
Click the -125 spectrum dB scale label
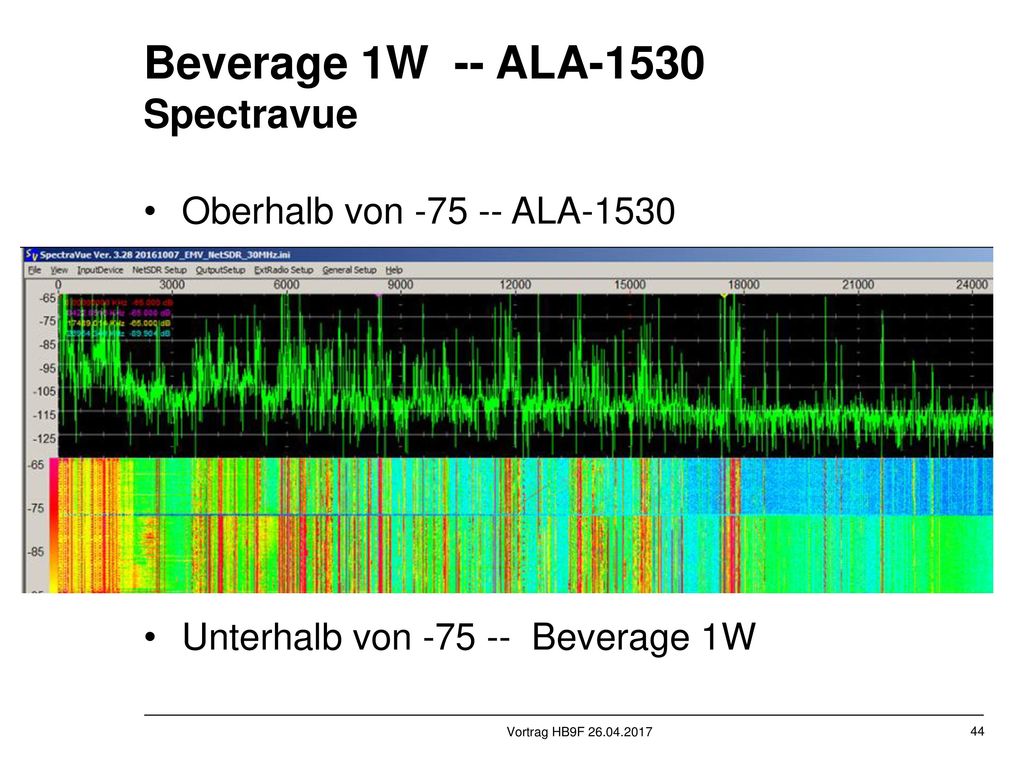[x=45, y=439]
